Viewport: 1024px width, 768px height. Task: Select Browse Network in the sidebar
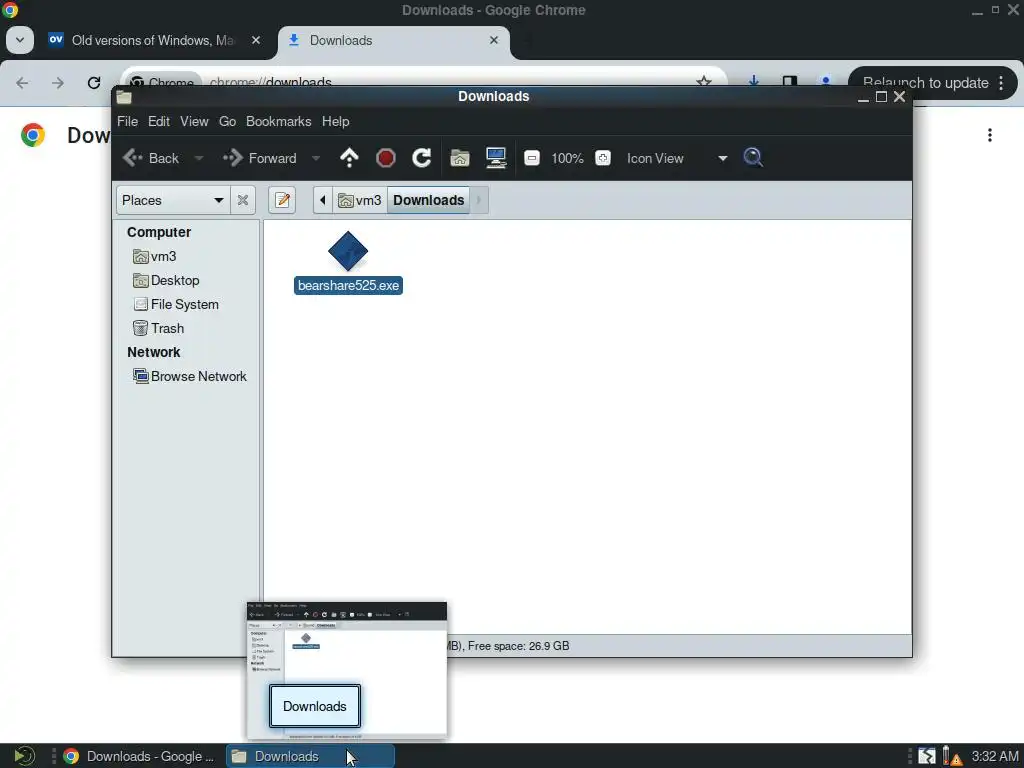coord(190,377)
